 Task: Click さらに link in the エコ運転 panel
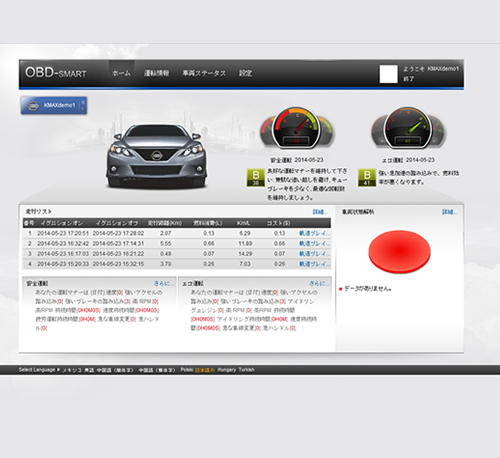click(x=319, y=284)
